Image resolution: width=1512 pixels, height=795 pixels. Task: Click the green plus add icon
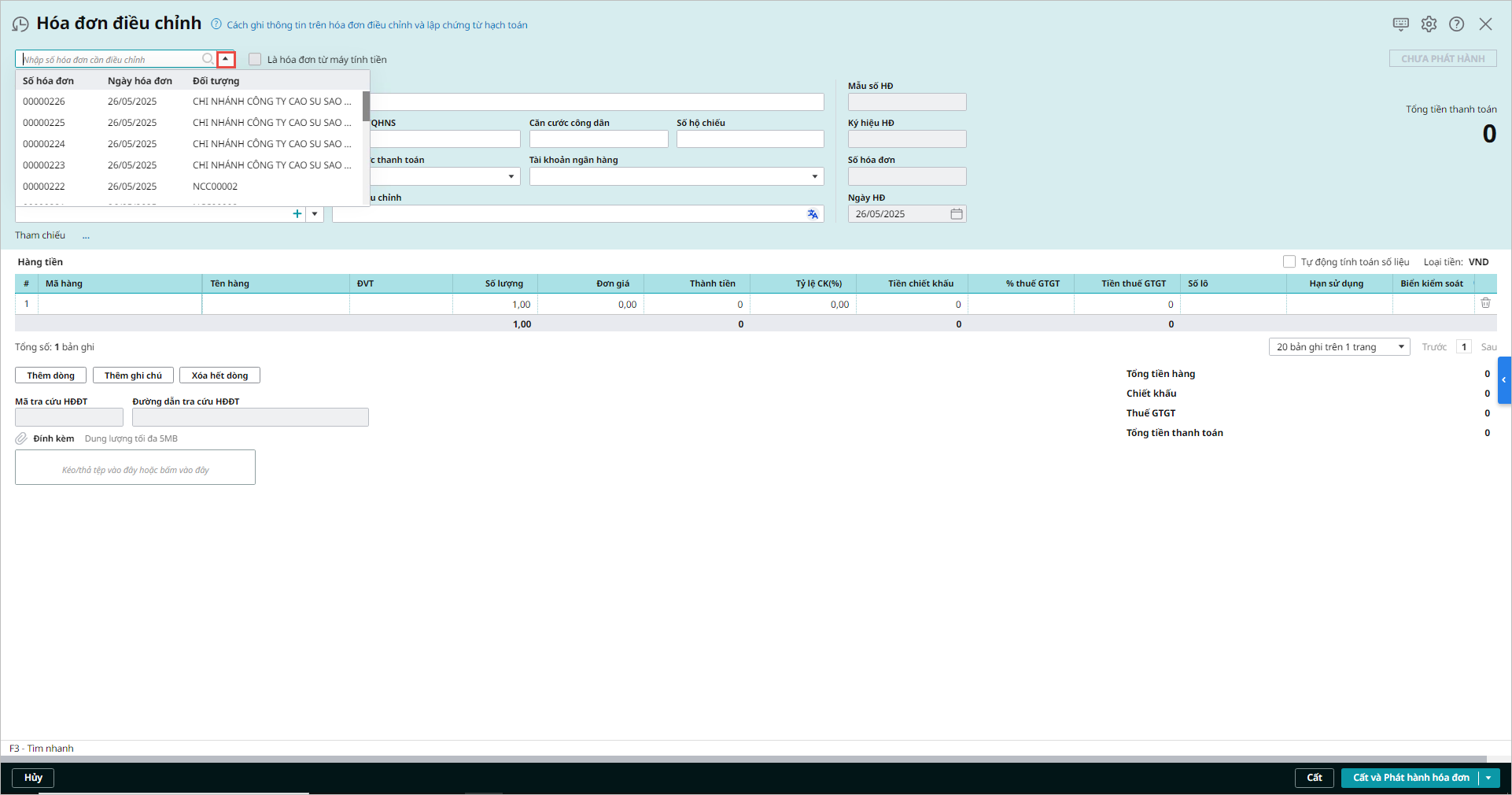[297, 214]
